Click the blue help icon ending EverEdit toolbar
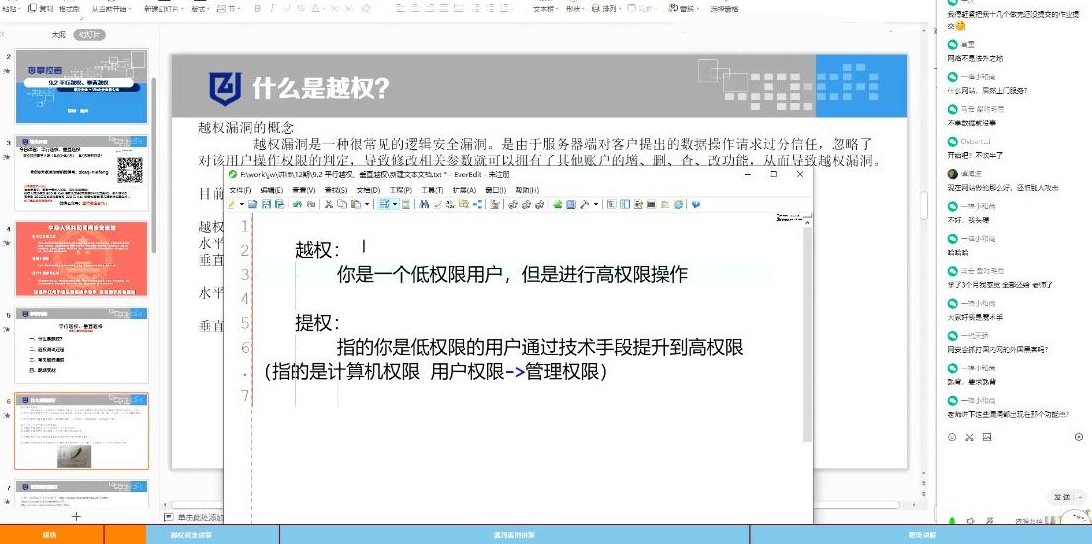Screen dimensions: 1092x544 [x=695, y=204]
